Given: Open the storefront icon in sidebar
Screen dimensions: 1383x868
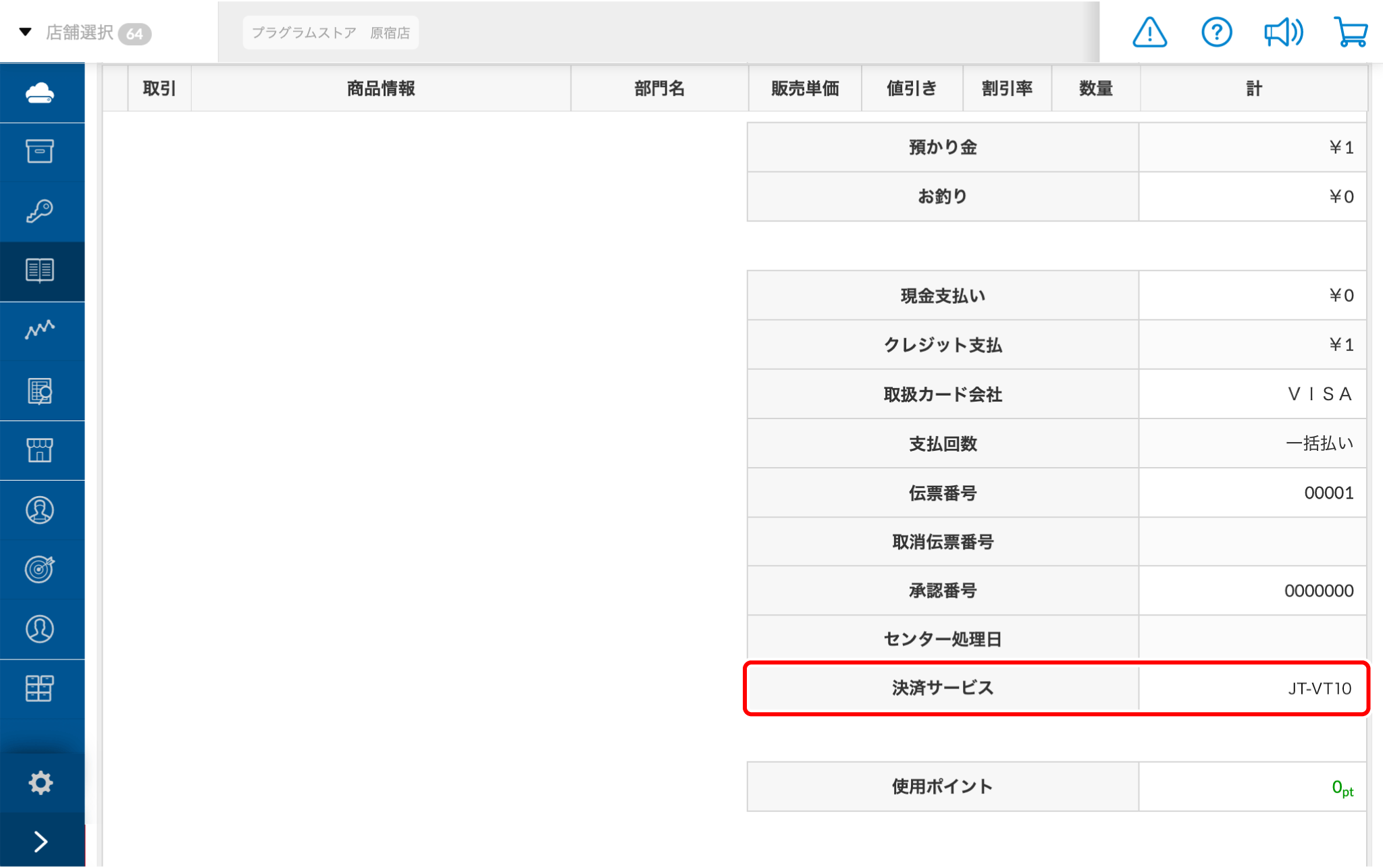Looking at the screenshot, I should (41, 450).
